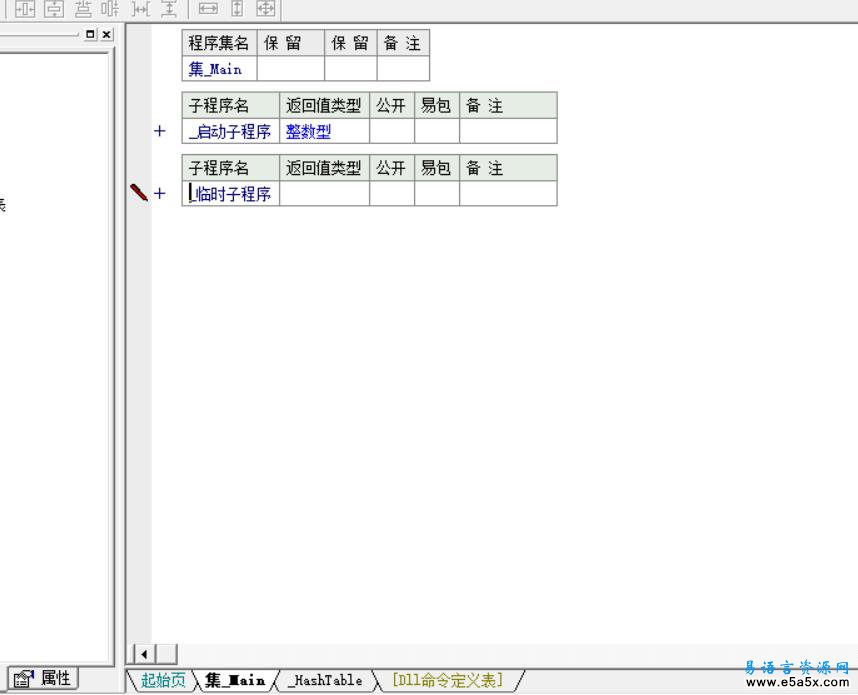Click the stacked bars vertical distribute icon
Viewport: 858px width, 695px height.
[x=83, y=8]
